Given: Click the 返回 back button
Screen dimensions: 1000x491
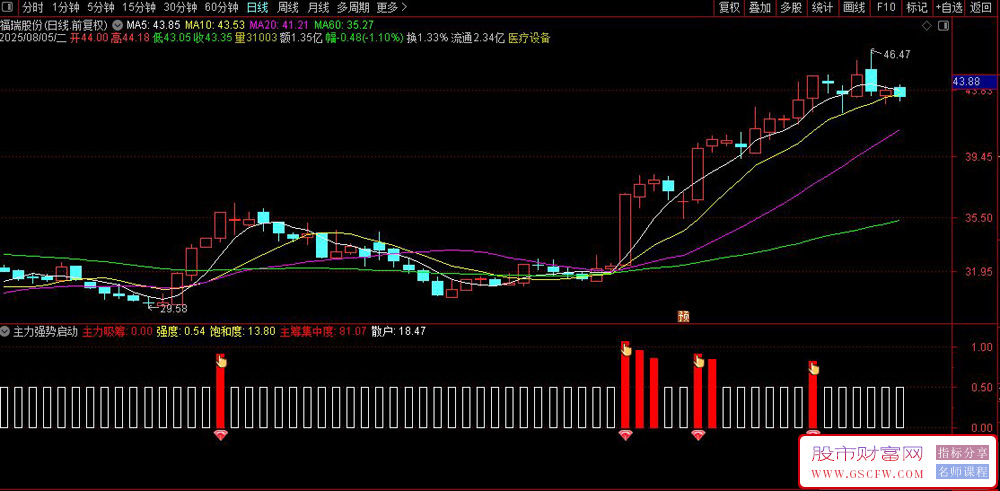Looking at the screenshot, I should pos(981,8).
